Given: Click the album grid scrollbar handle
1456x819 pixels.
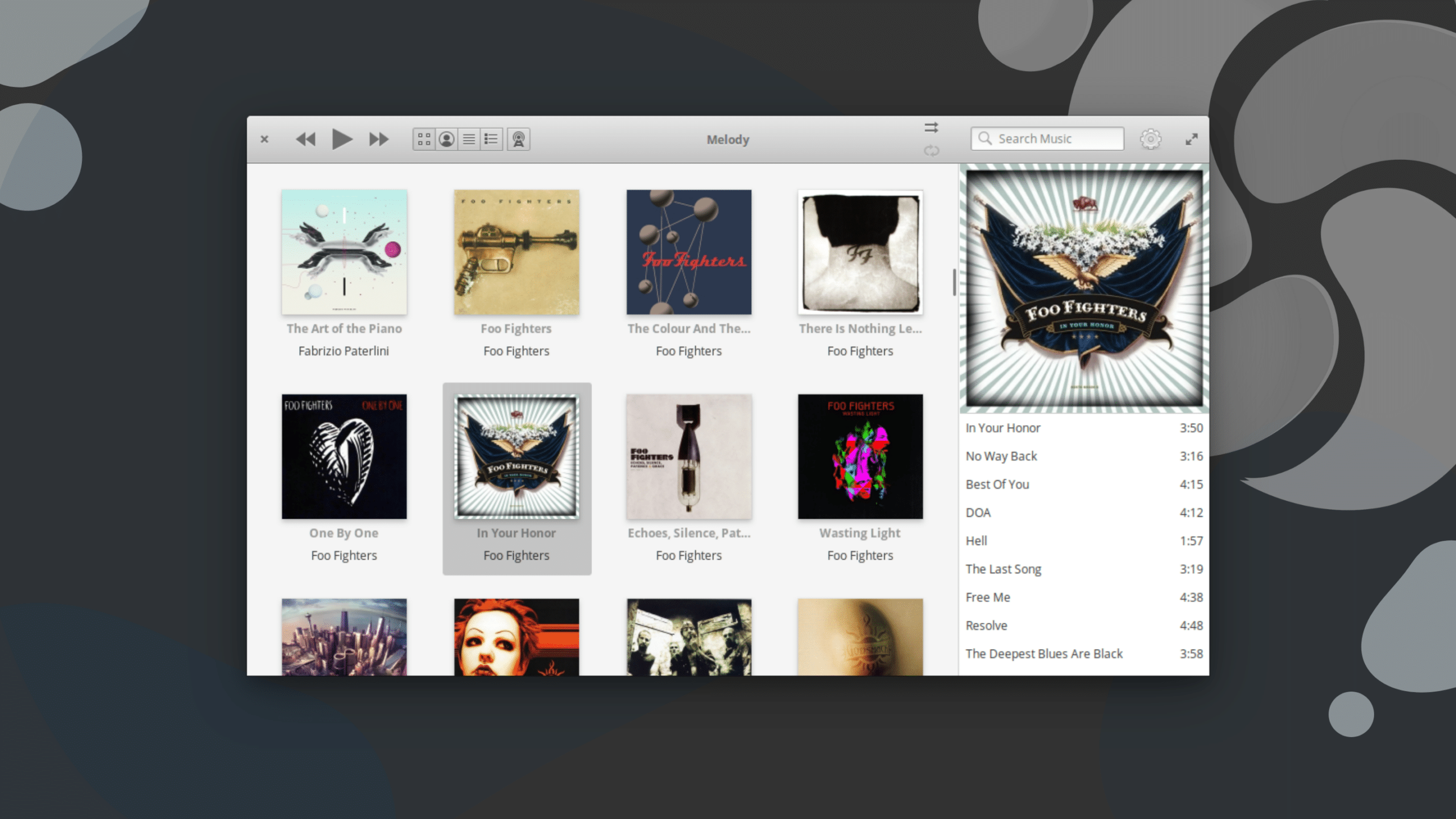Looking at the screenshot, I should [954, 283].
